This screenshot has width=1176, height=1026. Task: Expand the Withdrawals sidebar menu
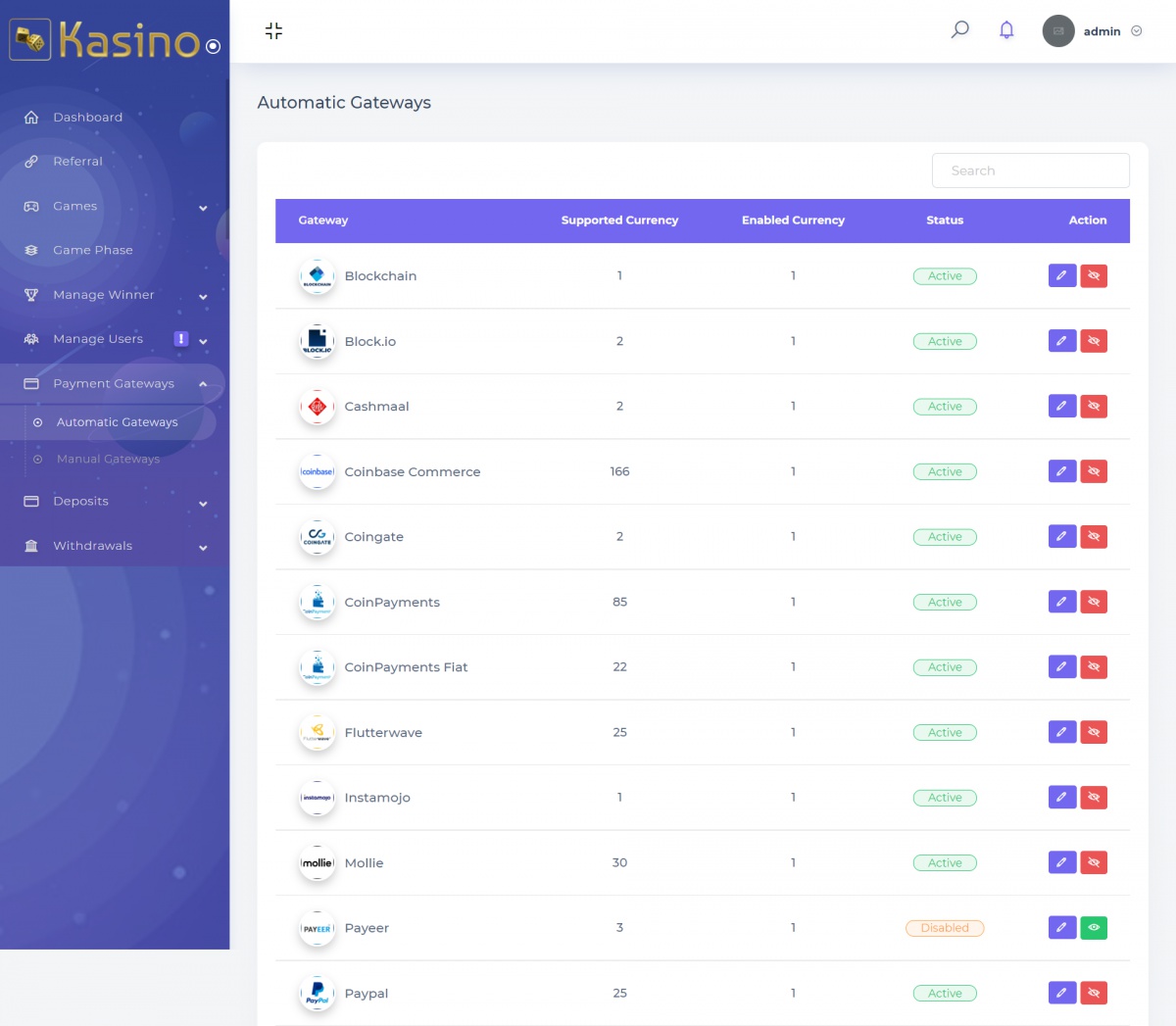click(x=114, y=546)
